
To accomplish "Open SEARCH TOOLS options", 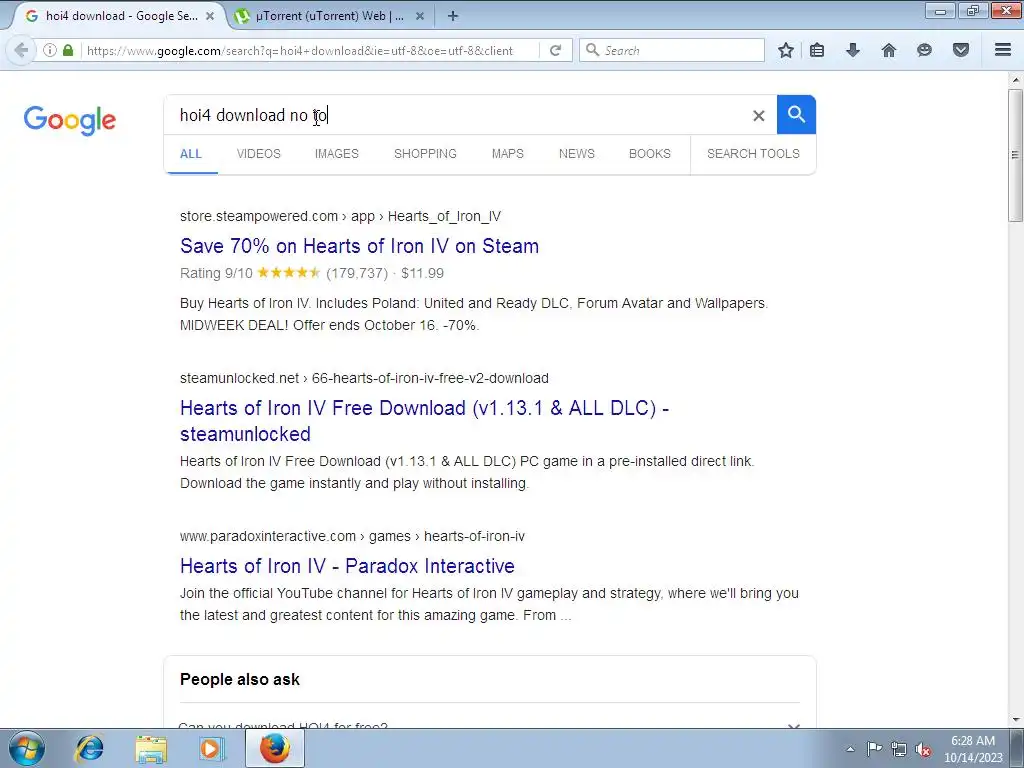I will [753, 154].
